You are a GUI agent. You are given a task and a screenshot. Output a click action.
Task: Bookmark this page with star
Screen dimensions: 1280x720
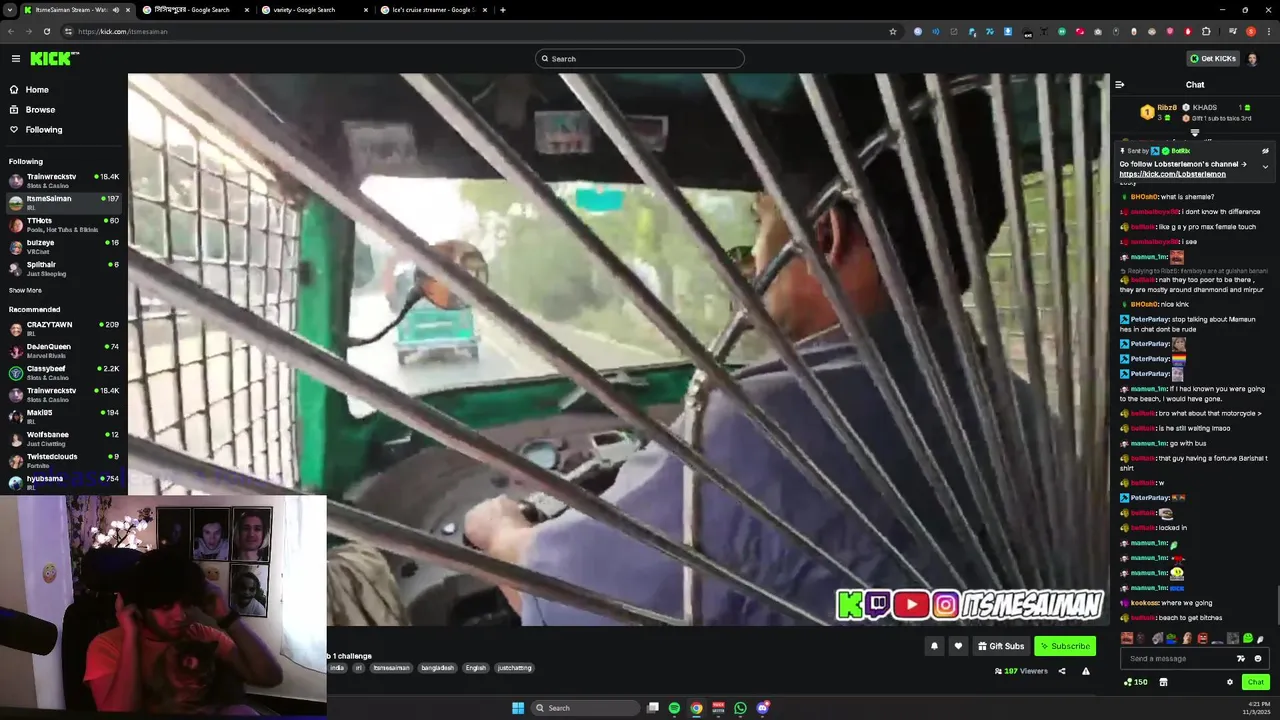893,31
